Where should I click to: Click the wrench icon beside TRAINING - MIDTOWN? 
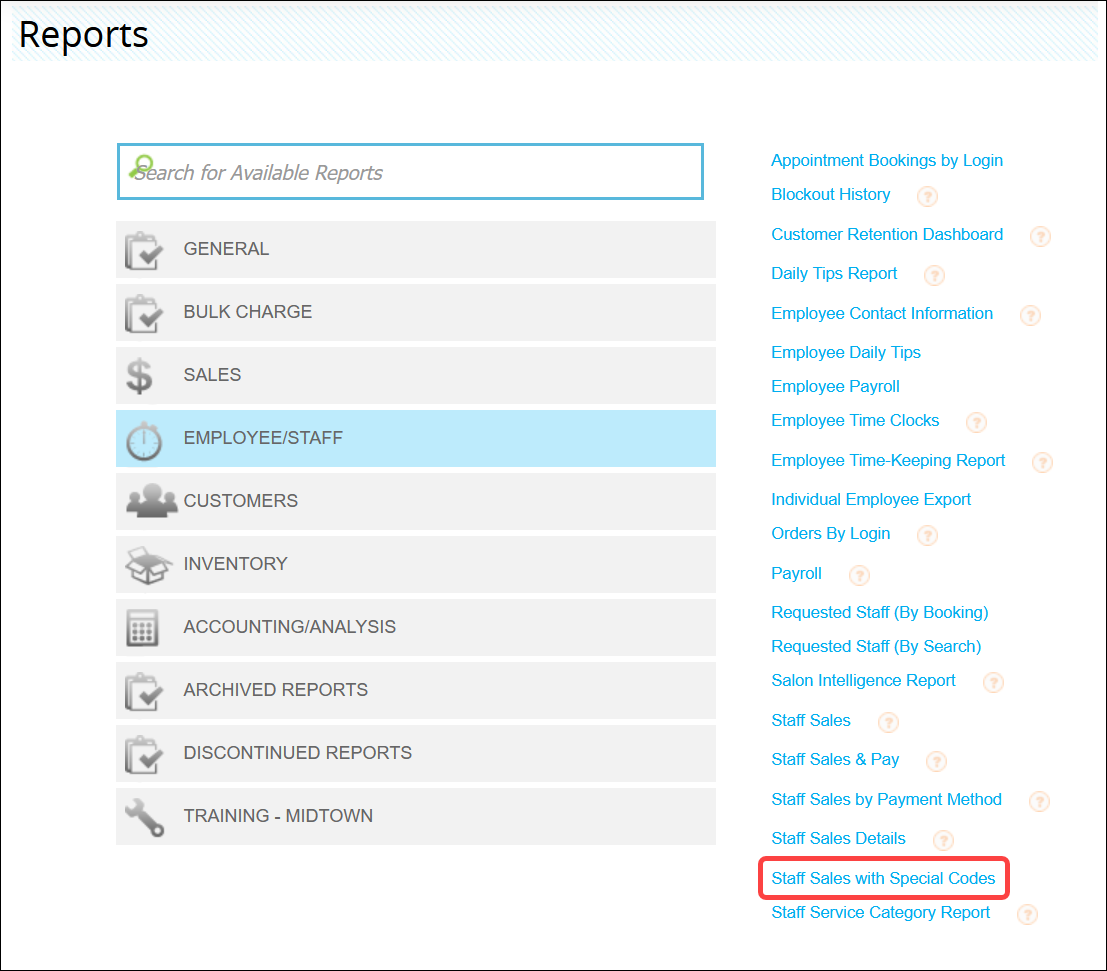pyautogui.click(x=146, y=816)
